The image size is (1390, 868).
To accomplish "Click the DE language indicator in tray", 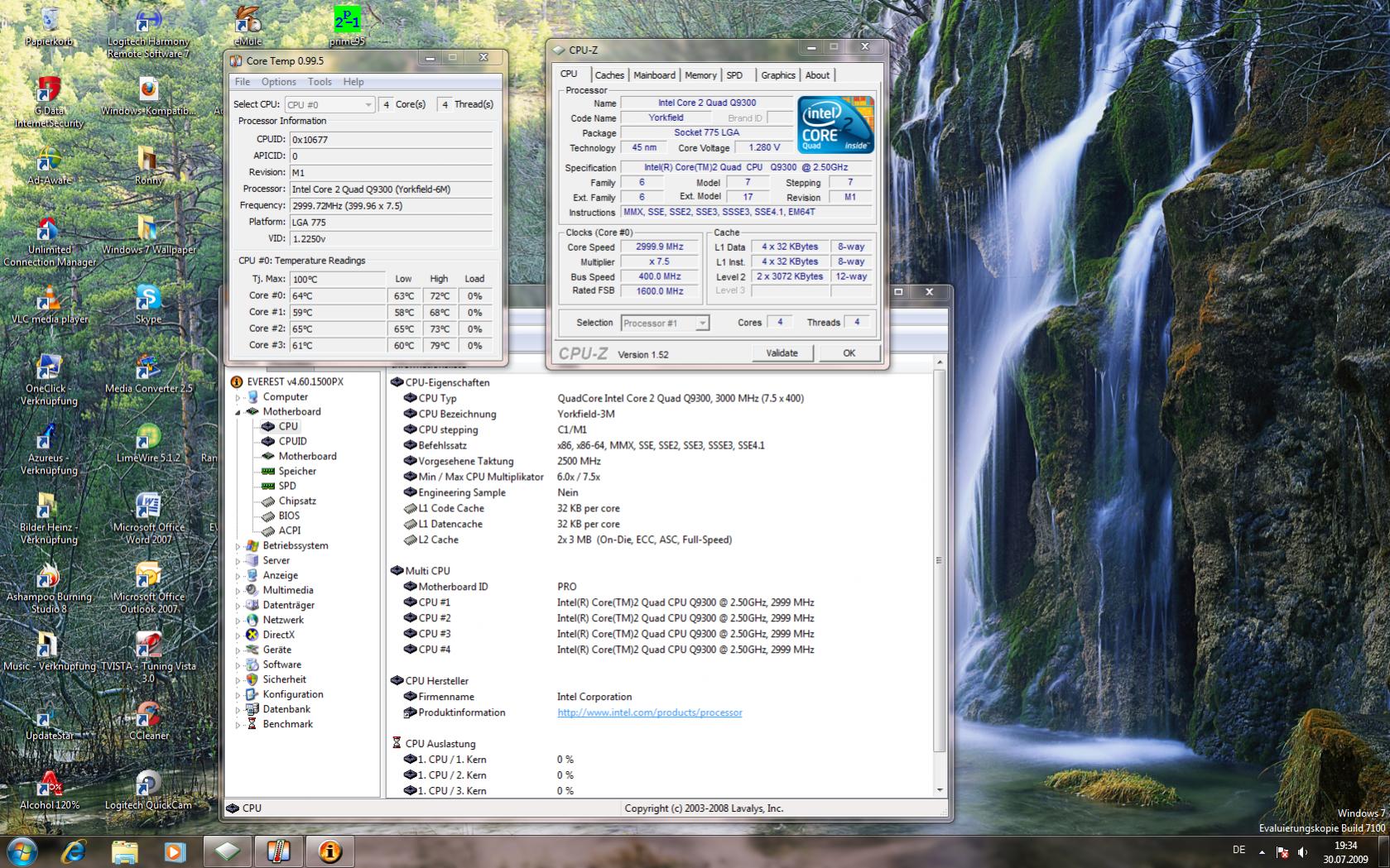I will click(x=1238, y=850).
